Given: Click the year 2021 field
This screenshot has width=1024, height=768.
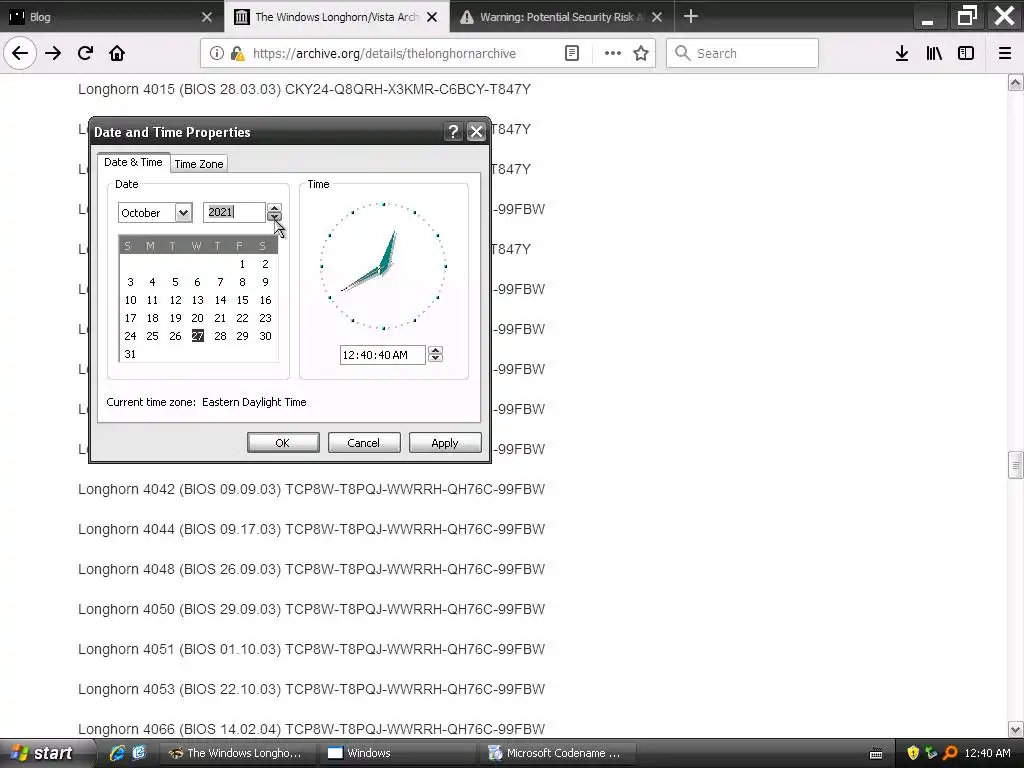Looking at the screenshot, I should pos(234,212).
